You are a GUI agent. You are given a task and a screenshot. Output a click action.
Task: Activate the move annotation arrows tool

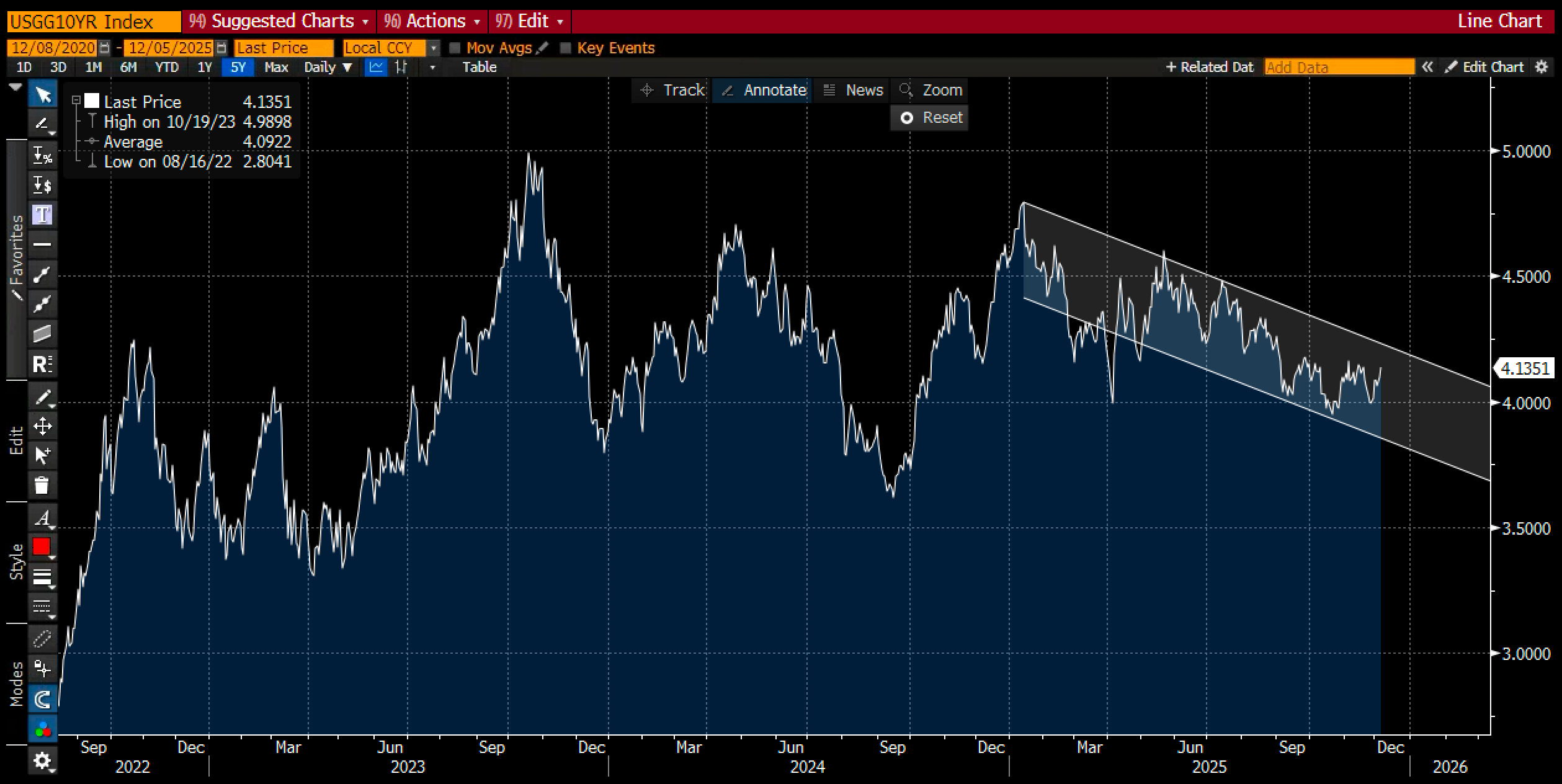point(42,425)
